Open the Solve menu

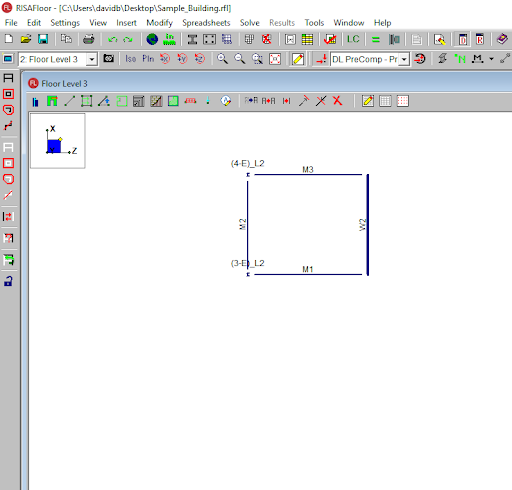point(249,23)
